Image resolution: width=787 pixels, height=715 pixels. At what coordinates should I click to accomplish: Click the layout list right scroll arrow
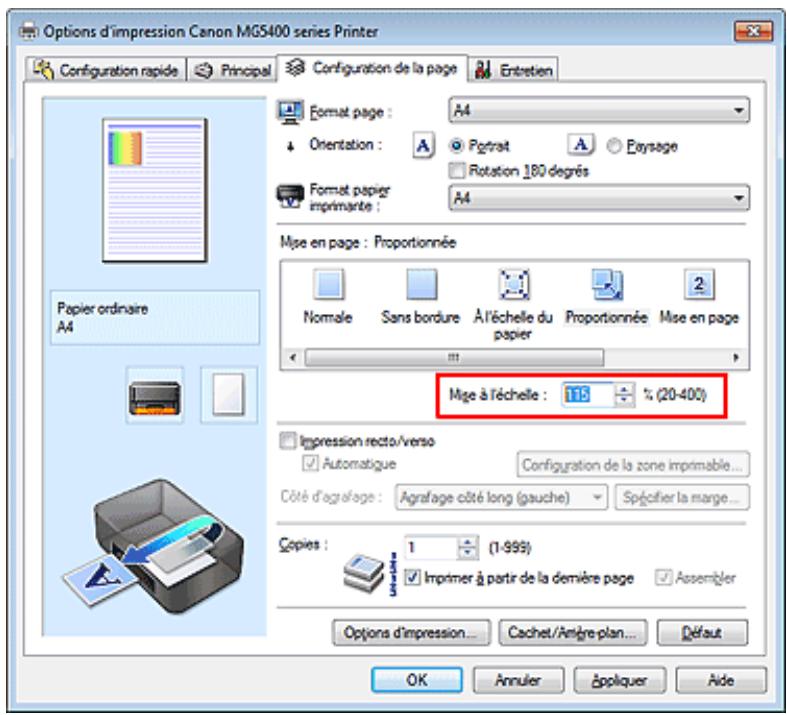click(x=736, y=357)
